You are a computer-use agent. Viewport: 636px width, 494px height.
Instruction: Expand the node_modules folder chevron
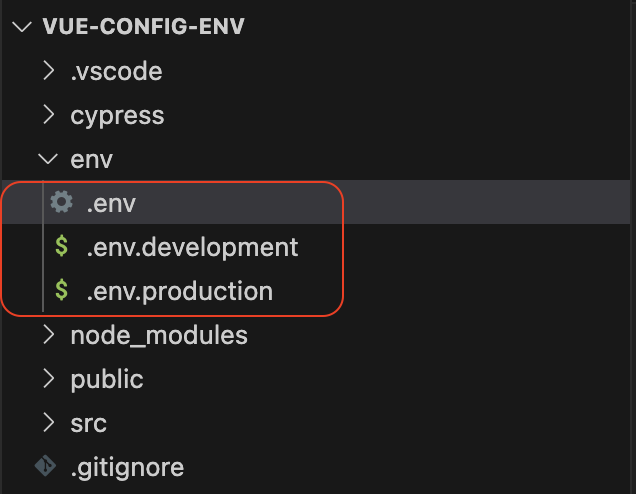[48, 335]
